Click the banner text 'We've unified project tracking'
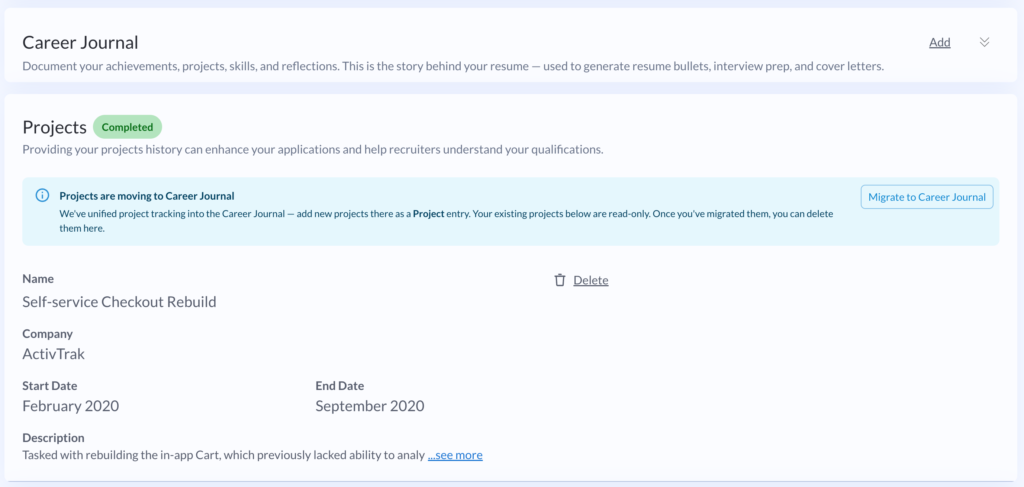Viewport: 1024px width, 487px height. pyautogui.click(x=446, y=221)
